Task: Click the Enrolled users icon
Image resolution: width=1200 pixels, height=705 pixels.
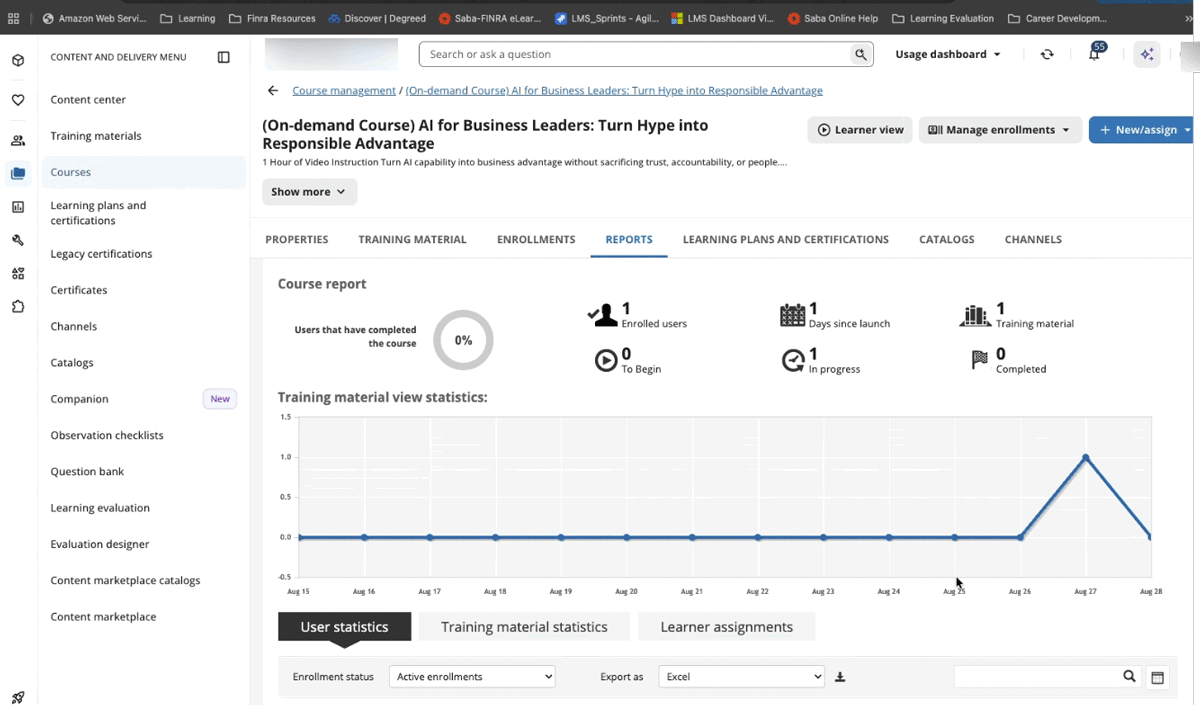Action: [x=602, y=316]
